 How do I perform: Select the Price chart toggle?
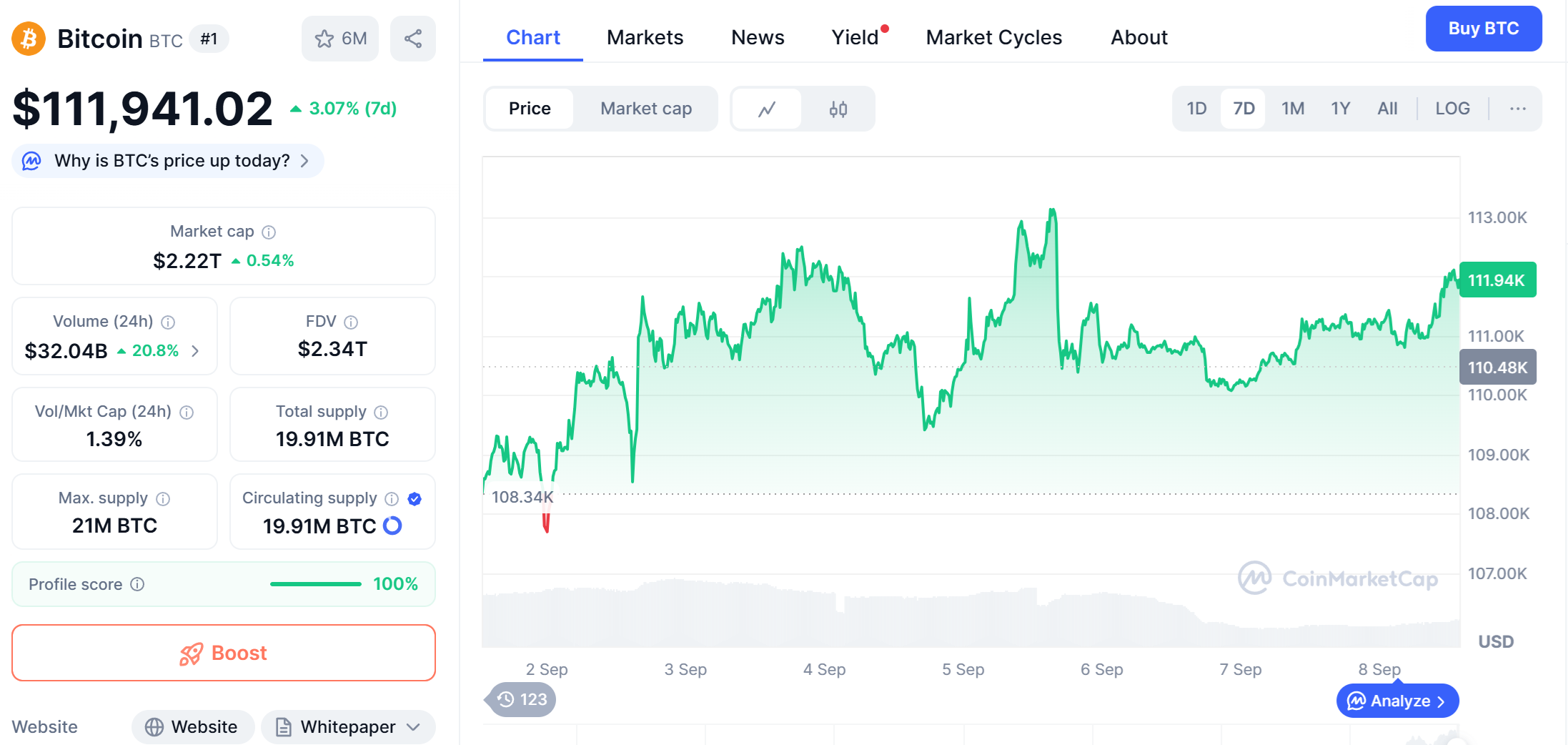(530, 109)
